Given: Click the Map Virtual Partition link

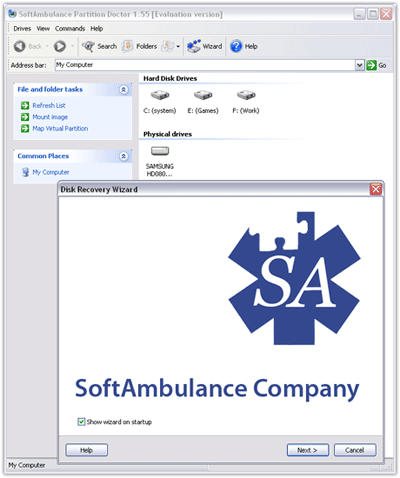Looking at the screenshot, I should [x=60, y=128].
